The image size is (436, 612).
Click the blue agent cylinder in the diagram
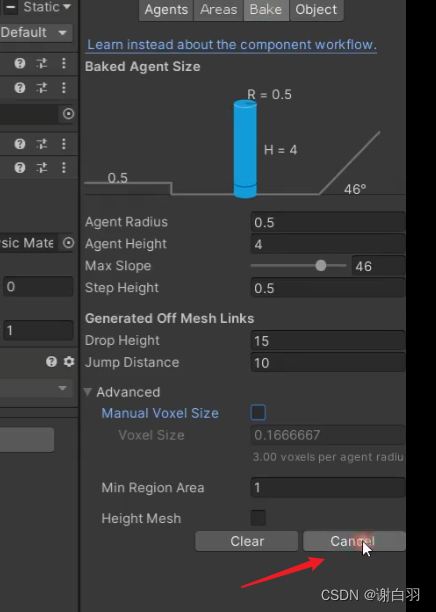pyautogui.click(x=245, y=149)
